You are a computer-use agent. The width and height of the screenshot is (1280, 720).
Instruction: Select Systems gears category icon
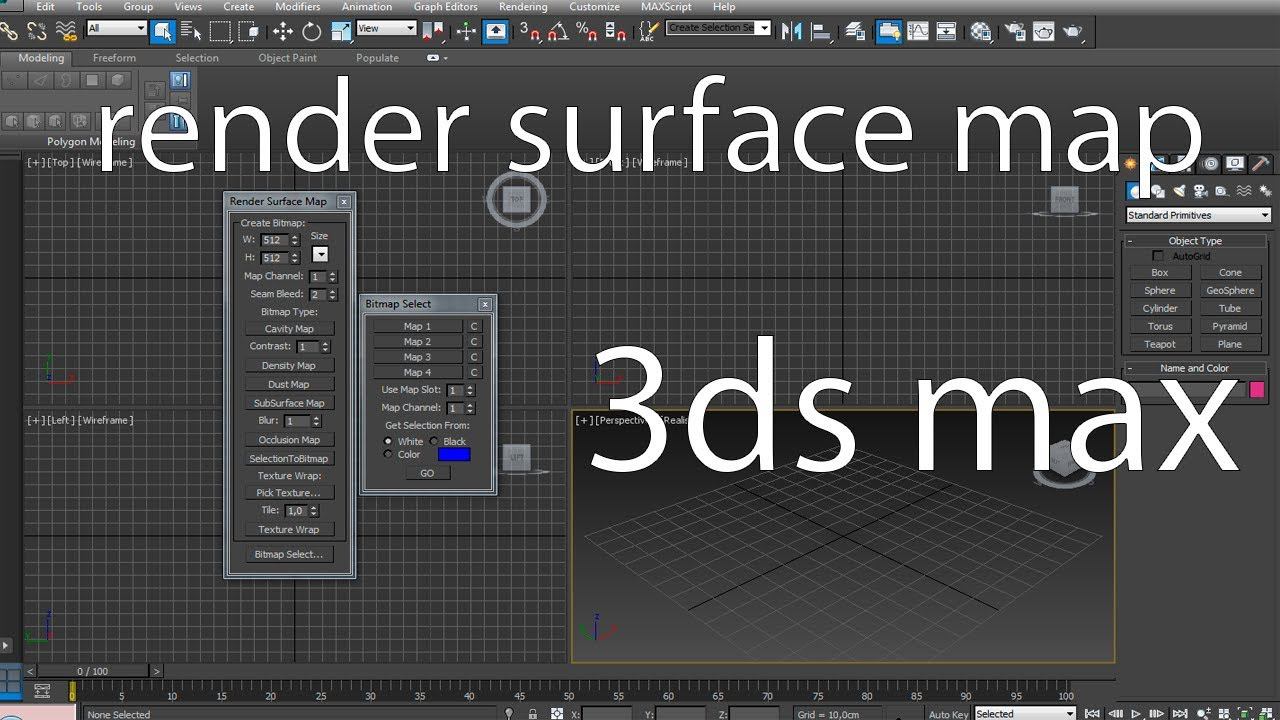coord(1265,191)
